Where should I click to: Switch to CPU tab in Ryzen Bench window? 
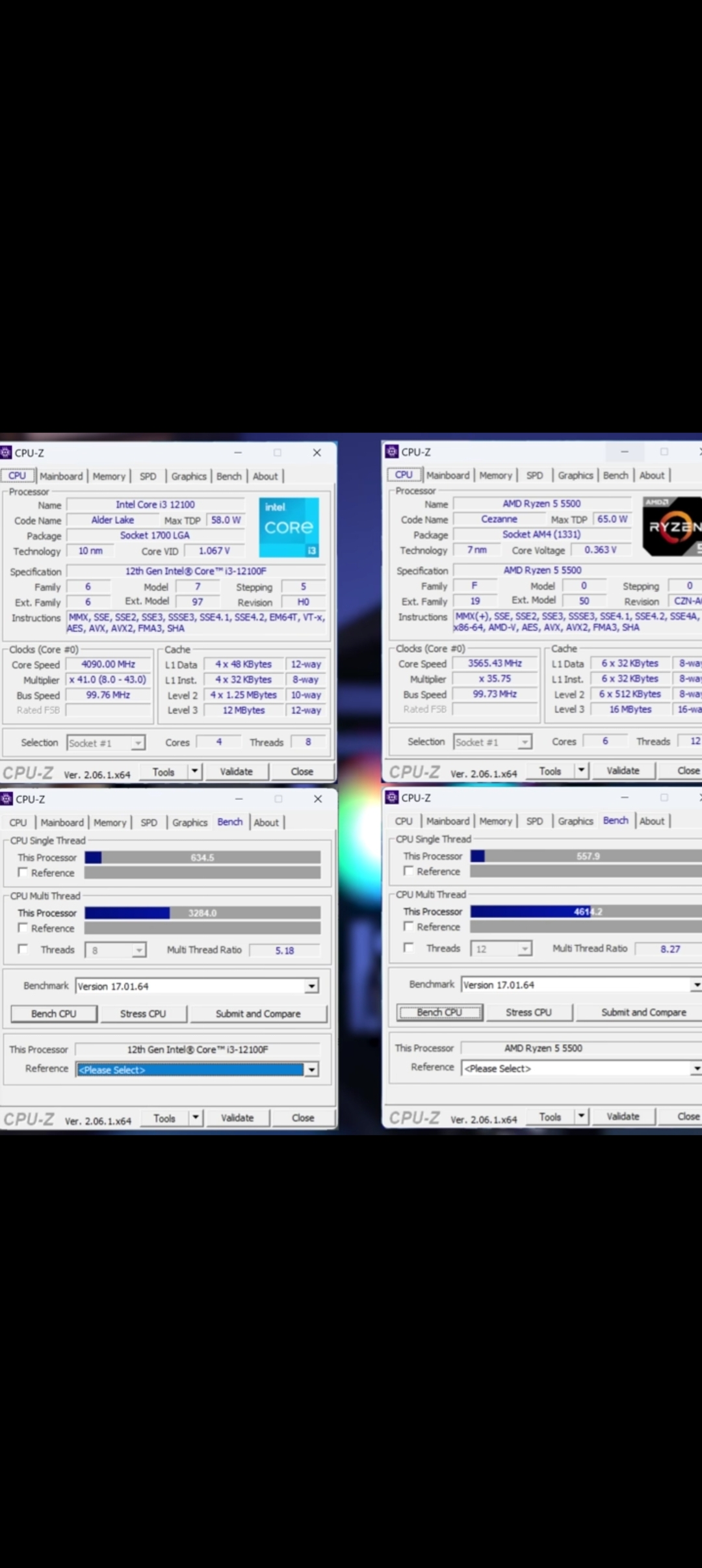404,821
